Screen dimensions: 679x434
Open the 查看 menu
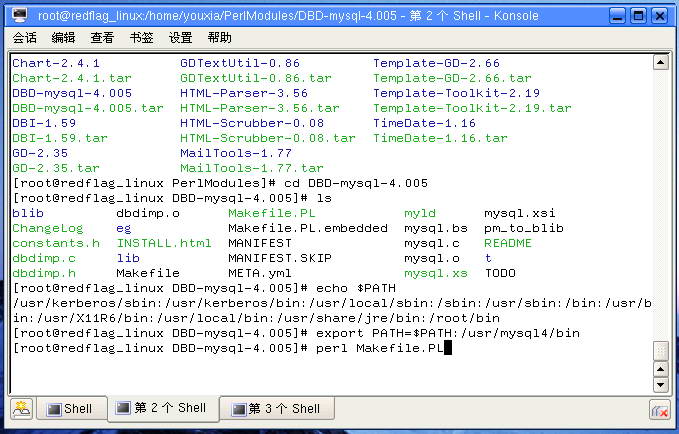tap(102, 38)
